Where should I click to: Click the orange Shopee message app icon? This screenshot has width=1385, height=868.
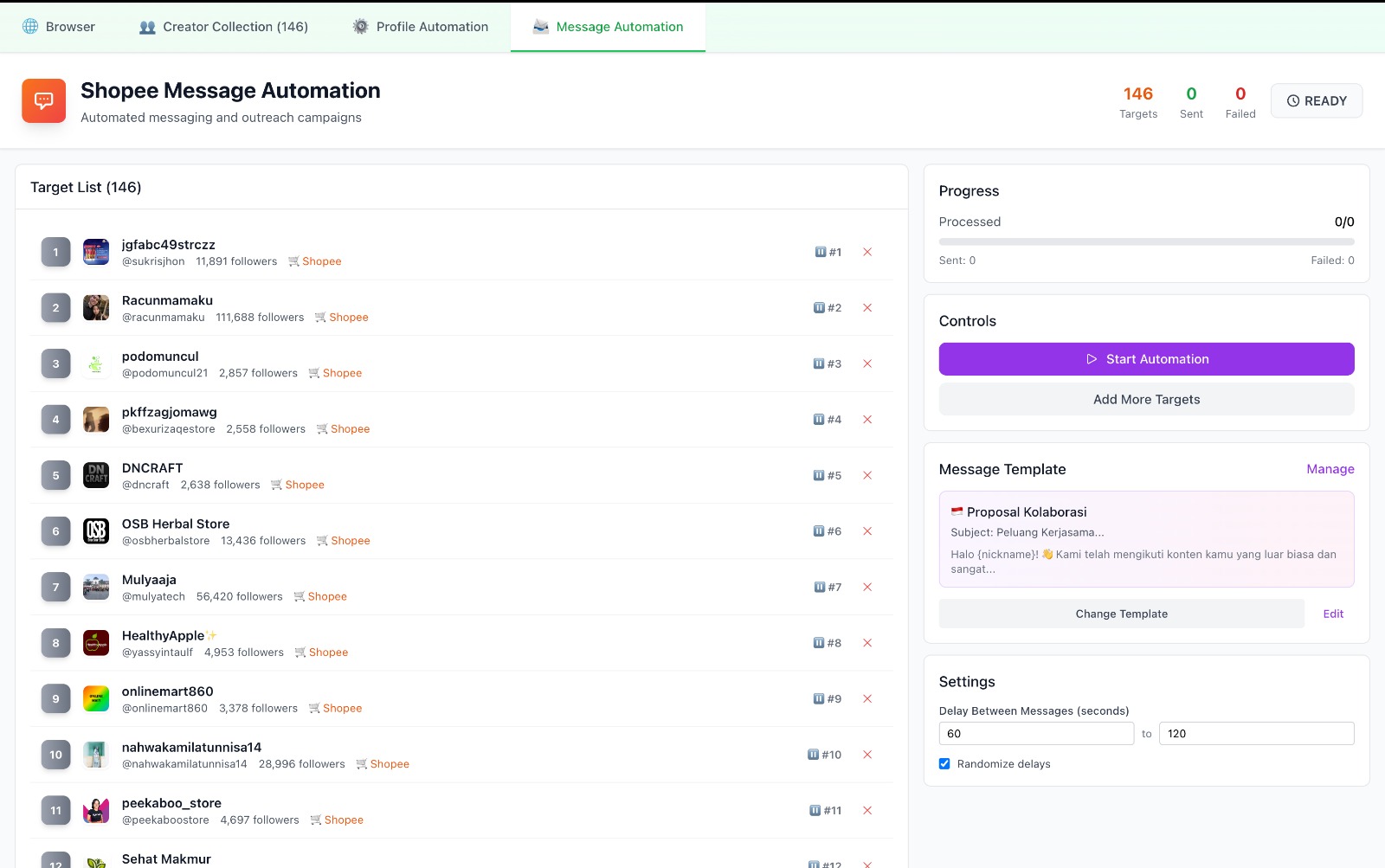tap(44, 101)
